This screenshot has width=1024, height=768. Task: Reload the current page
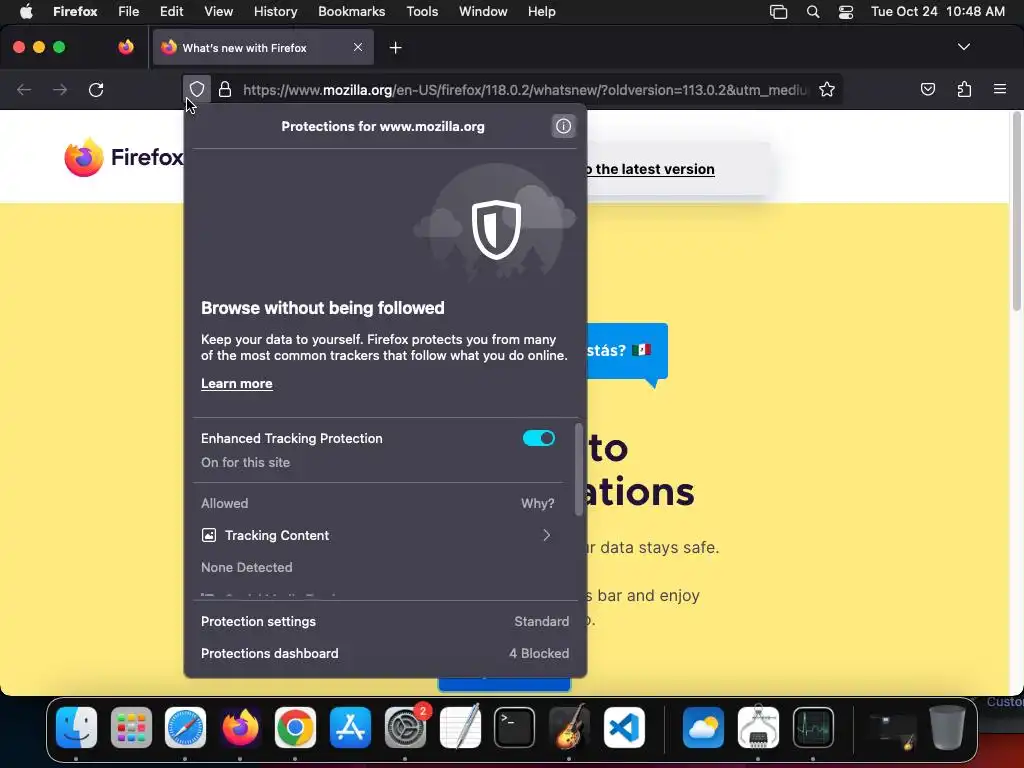click(x=96, y=89)
